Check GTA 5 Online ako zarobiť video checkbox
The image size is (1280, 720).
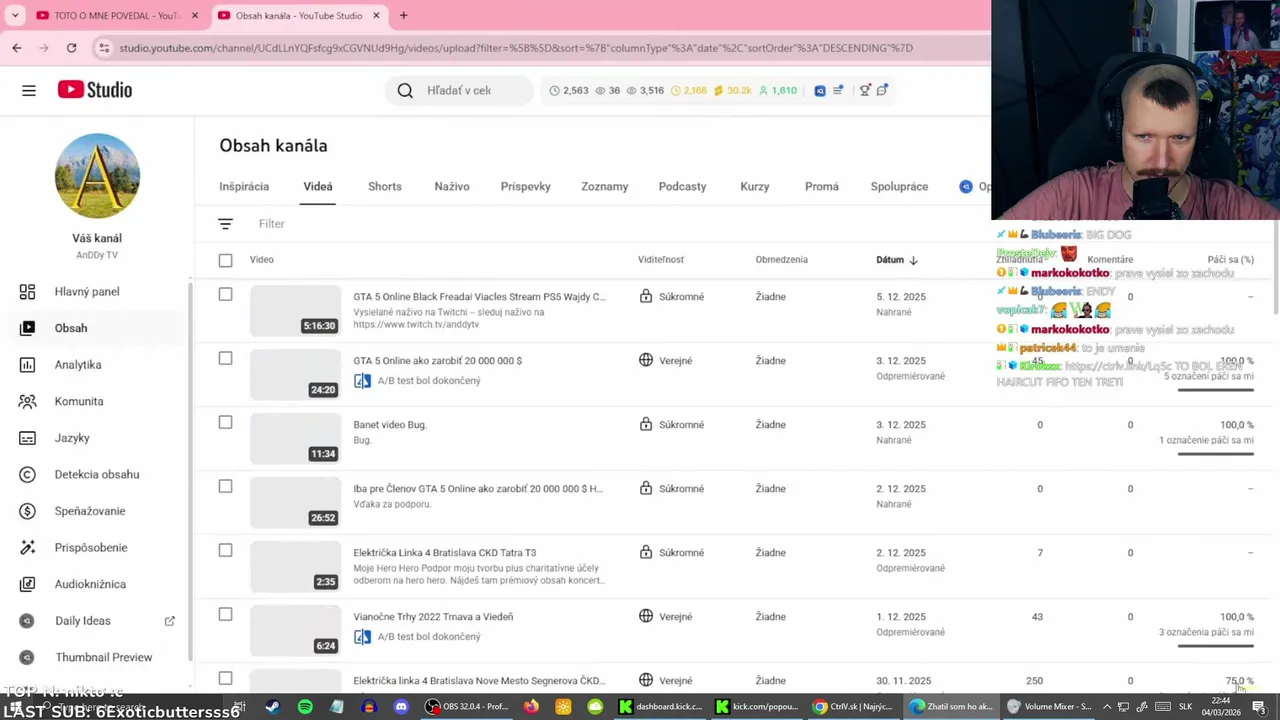pyautogui.click(x=225, y=359)
